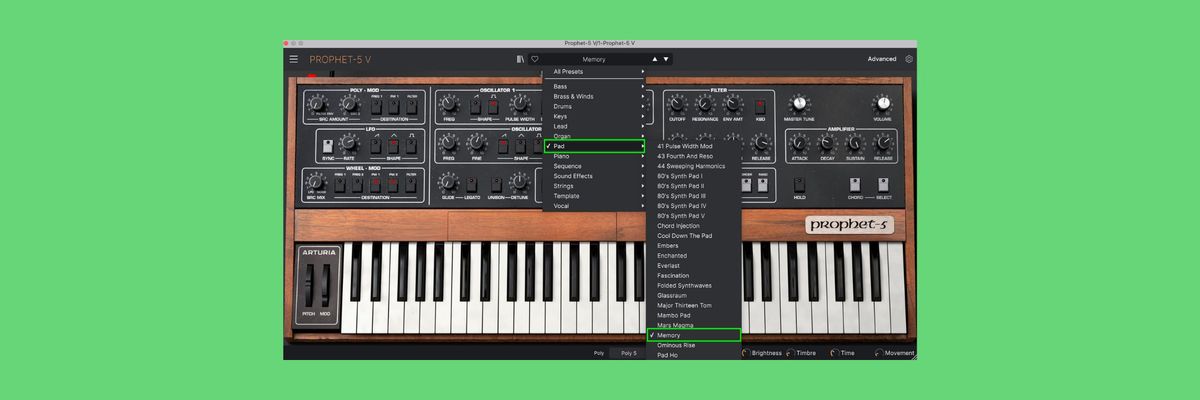
Task: Adjust the Timbre macro knob
Action: 791,353
